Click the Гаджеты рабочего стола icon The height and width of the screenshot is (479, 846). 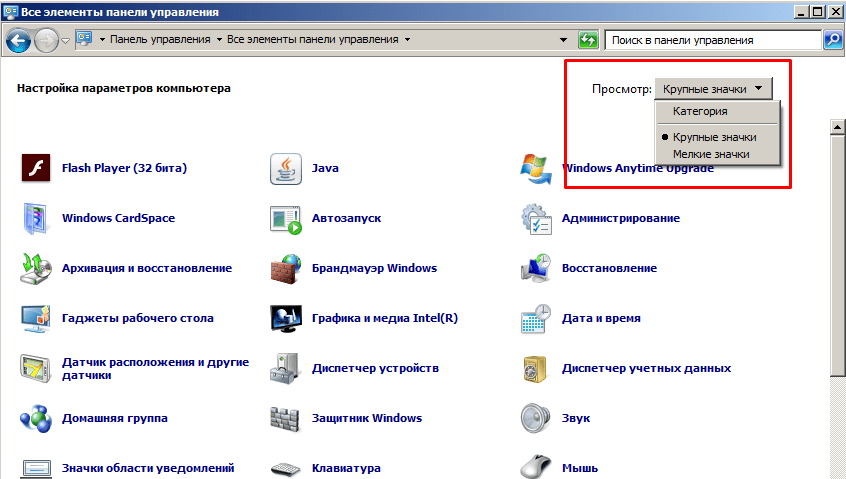click(x=36, y=319)
